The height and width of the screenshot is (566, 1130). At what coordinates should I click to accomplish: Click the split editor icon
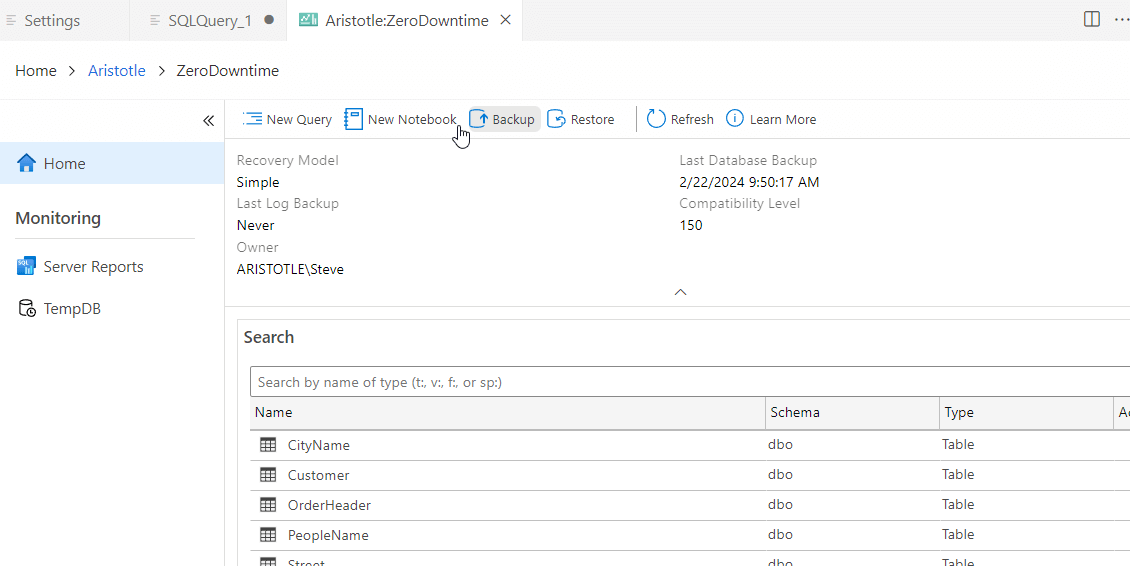tap(1092, 19)
